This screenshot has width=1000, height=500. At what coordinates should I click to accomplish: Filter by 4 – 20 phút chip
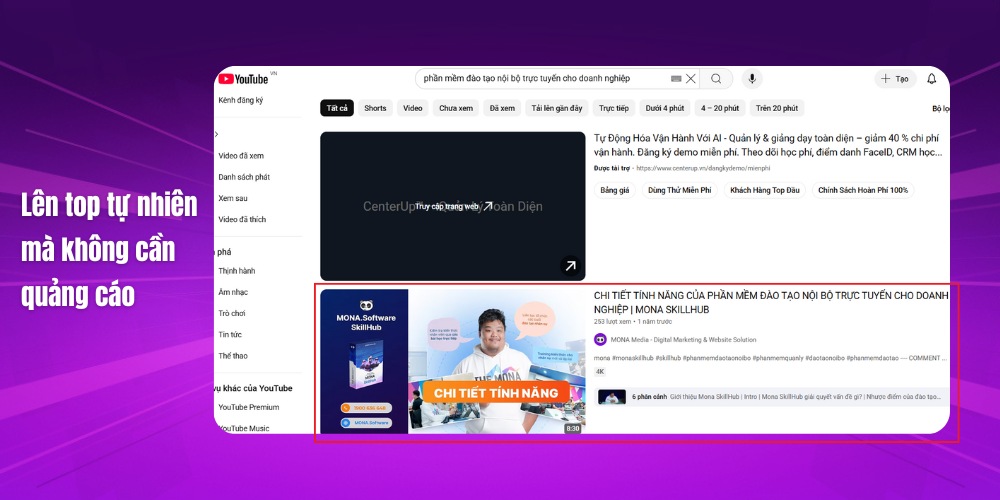(x=719, y=108)
